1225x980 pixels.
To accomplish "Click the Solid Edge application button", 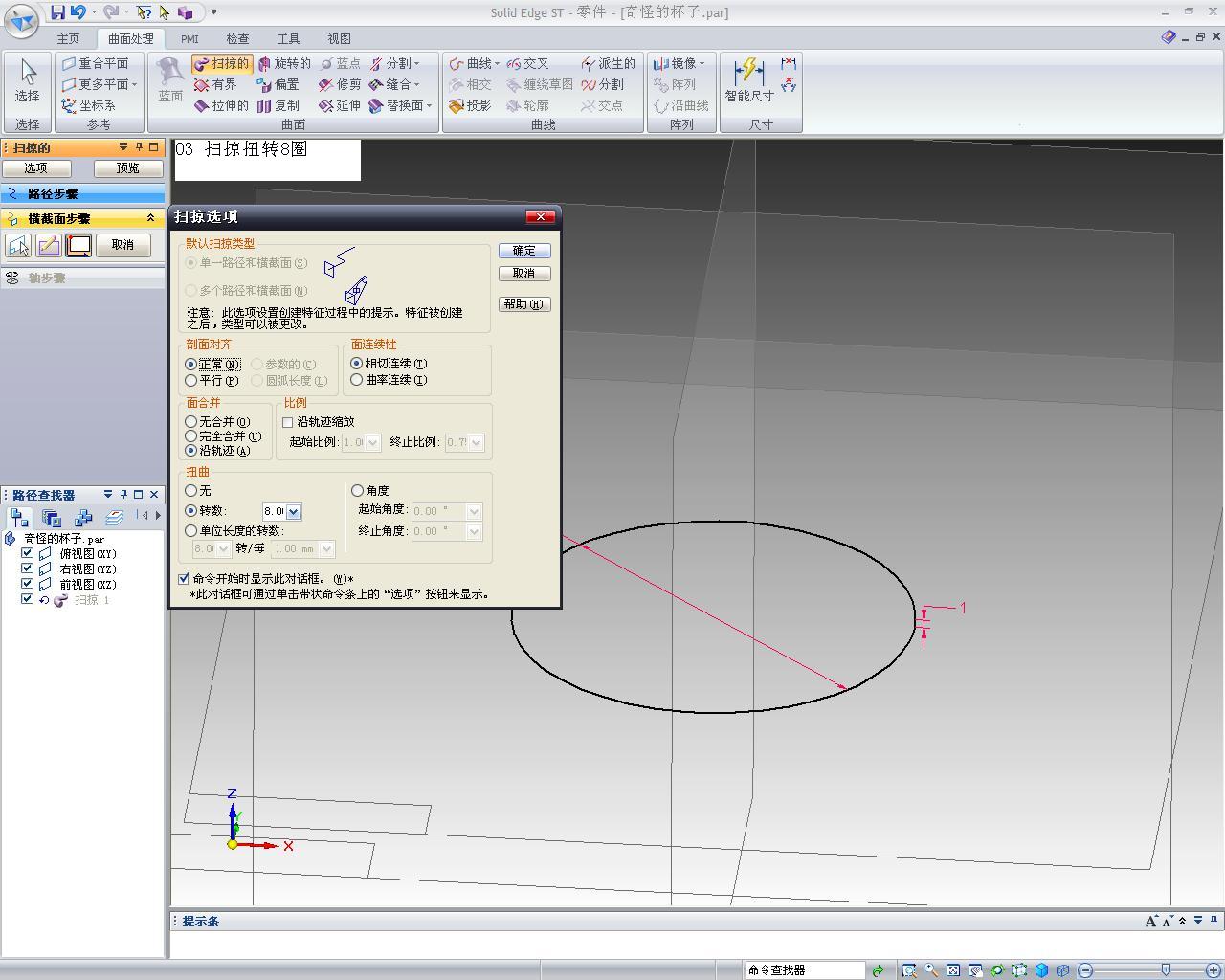I will 21,19.
